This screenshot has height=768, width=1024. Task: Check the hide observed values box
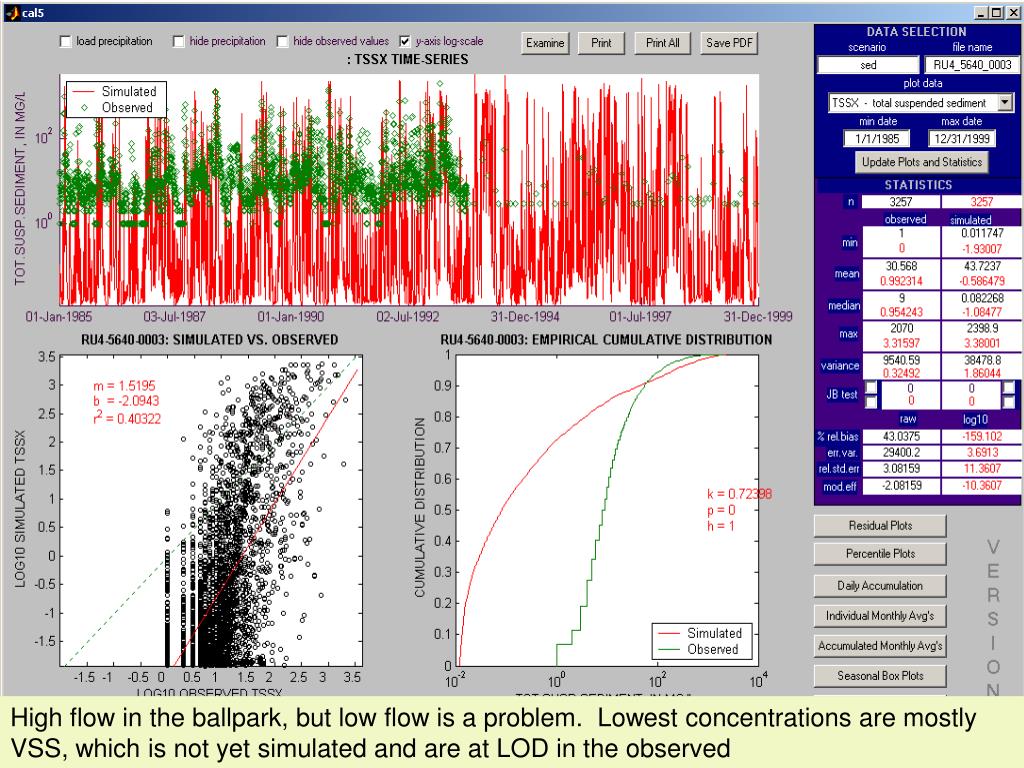pos(282,41)
